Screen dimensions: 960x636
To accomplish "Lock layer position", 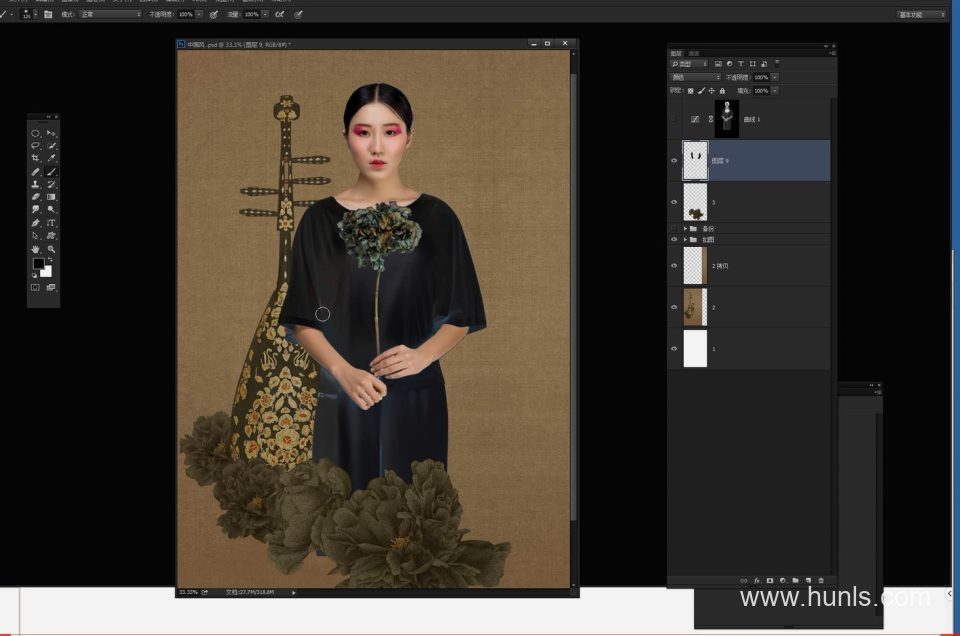I will [x=711, y=91].
